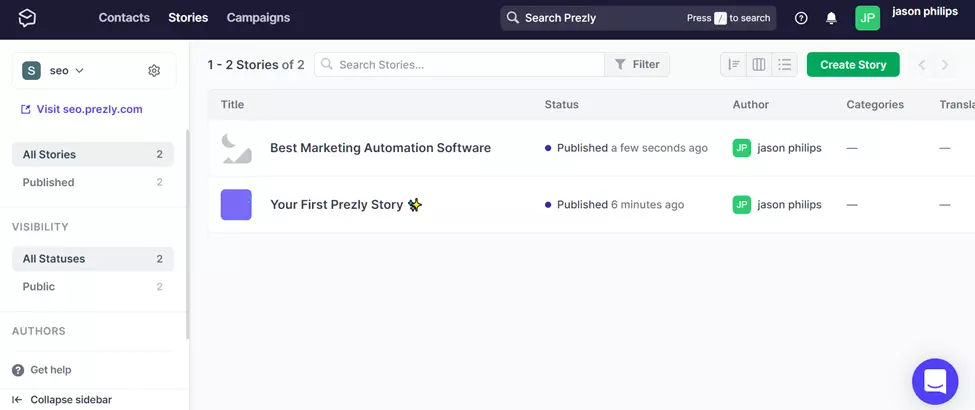The width and height of the screenshot is (975, 410).
Task: Open Best Marketing Automation Software story
Action: 381,148
